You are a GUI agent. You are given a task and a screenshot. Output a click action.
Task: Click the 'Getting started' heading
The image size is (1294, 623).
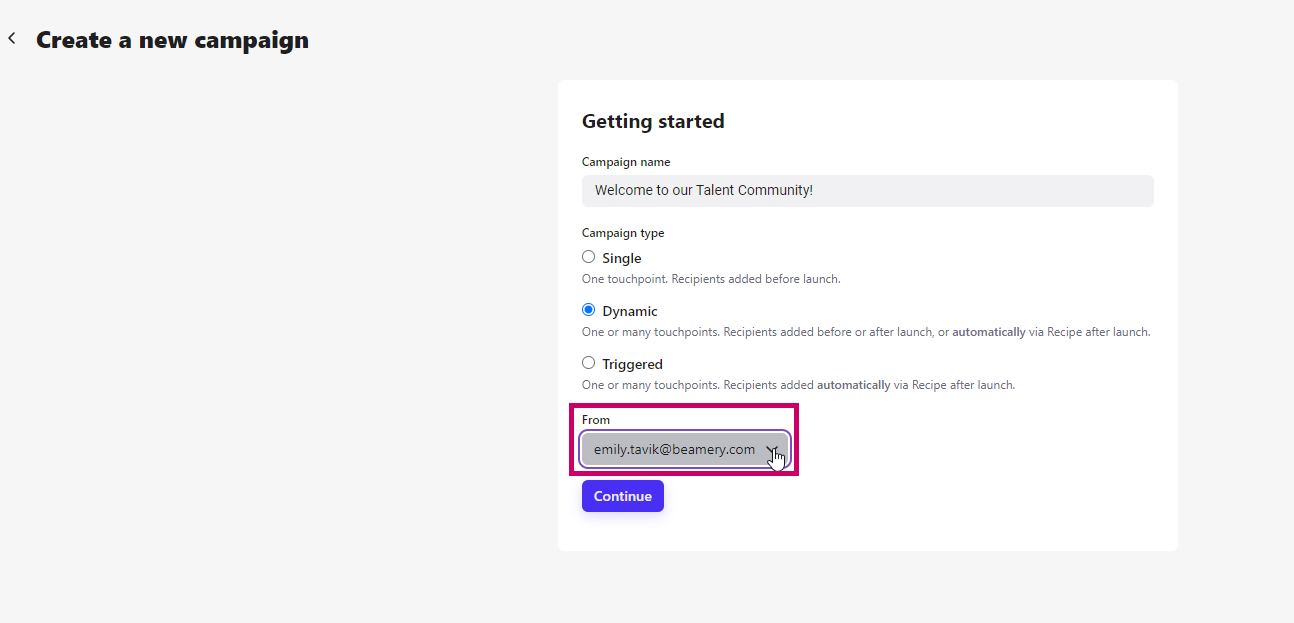pos(653,122)
